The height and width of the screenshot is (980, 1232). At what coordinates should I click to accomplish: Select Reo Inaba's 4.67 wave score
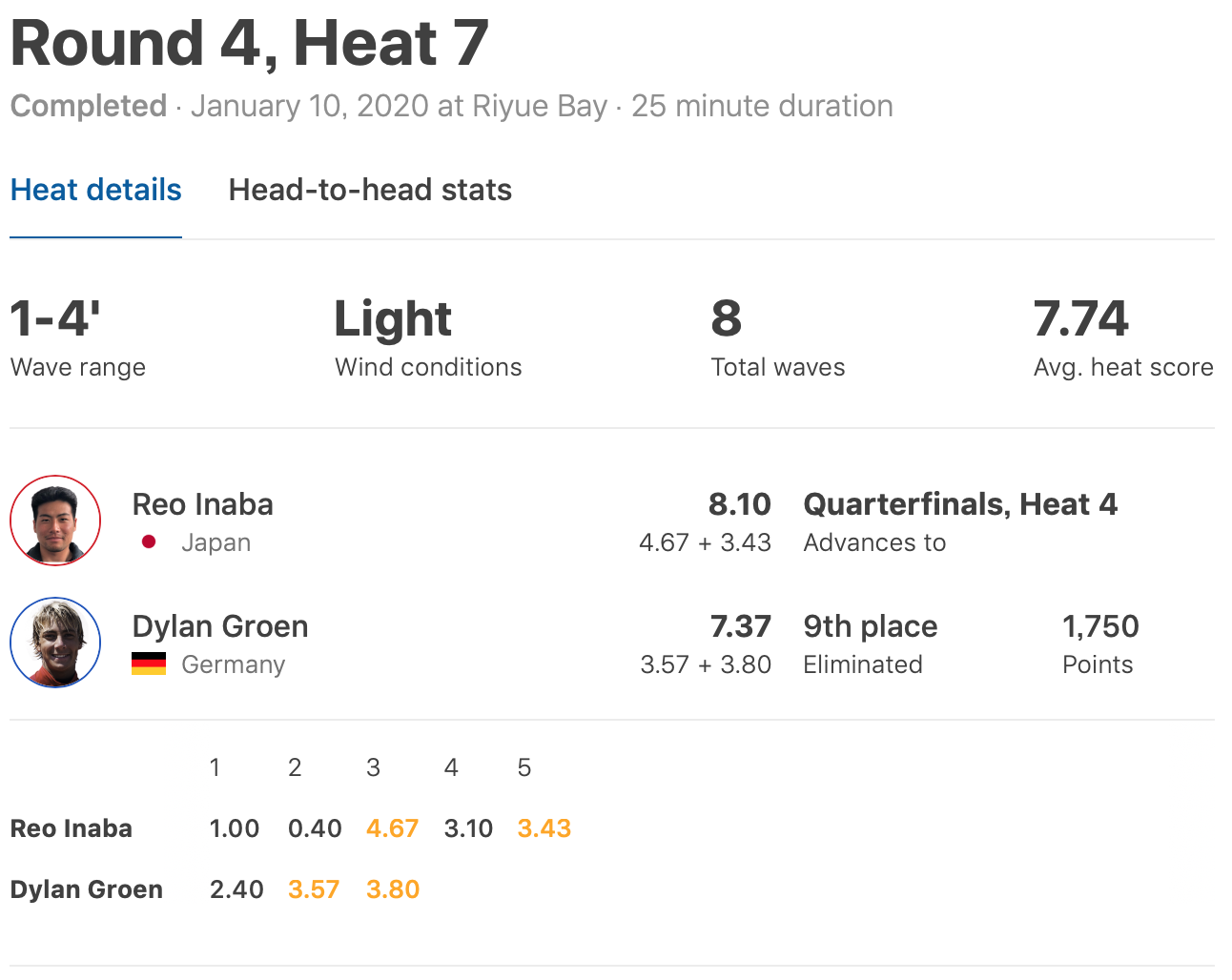coord(392,828)
